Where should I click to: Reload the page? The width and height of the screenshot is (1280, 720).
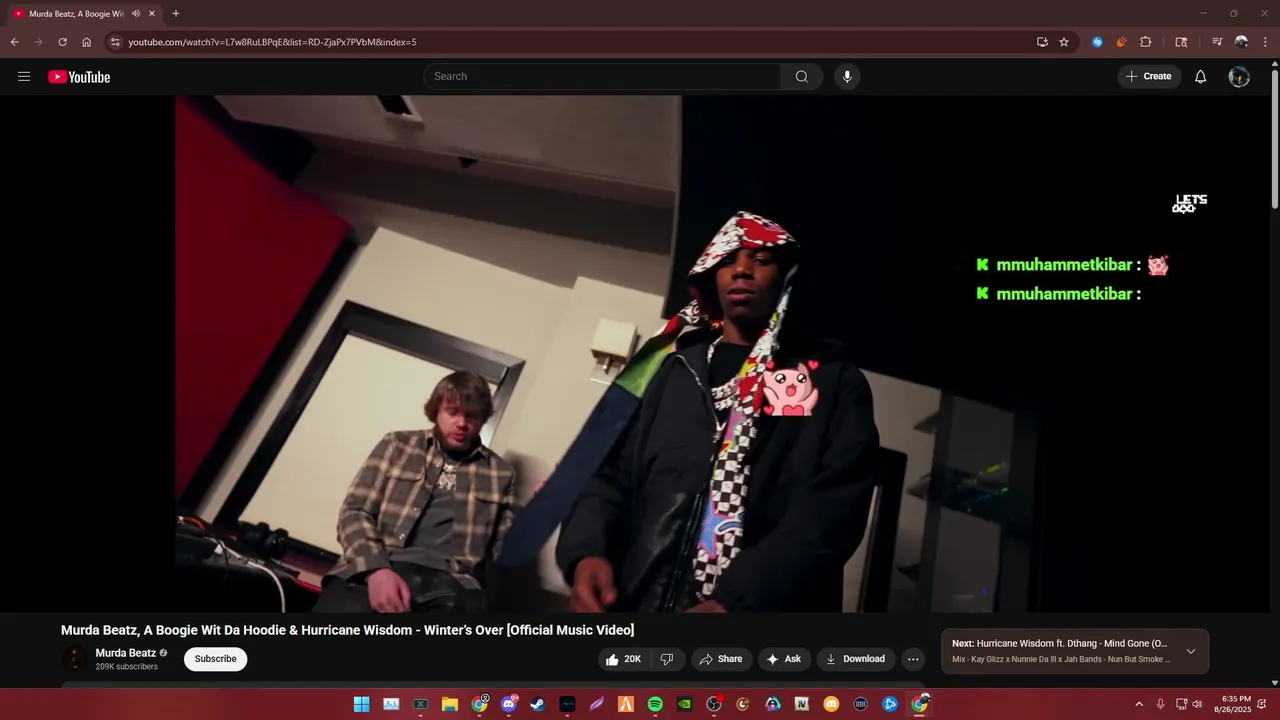pos(62,42)
